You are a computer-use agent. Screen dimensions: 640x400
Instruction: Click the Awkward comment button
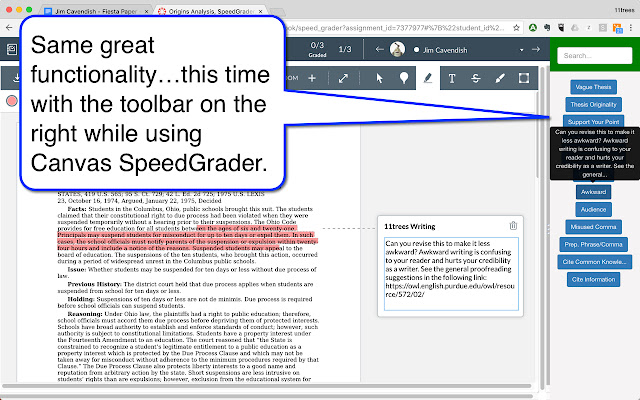593,192
